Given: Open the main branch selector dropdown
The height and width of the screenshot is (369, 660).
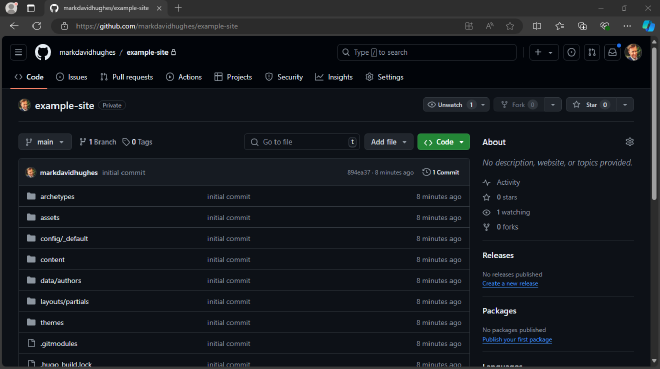Looking at the screenshot, I should 45,142.
